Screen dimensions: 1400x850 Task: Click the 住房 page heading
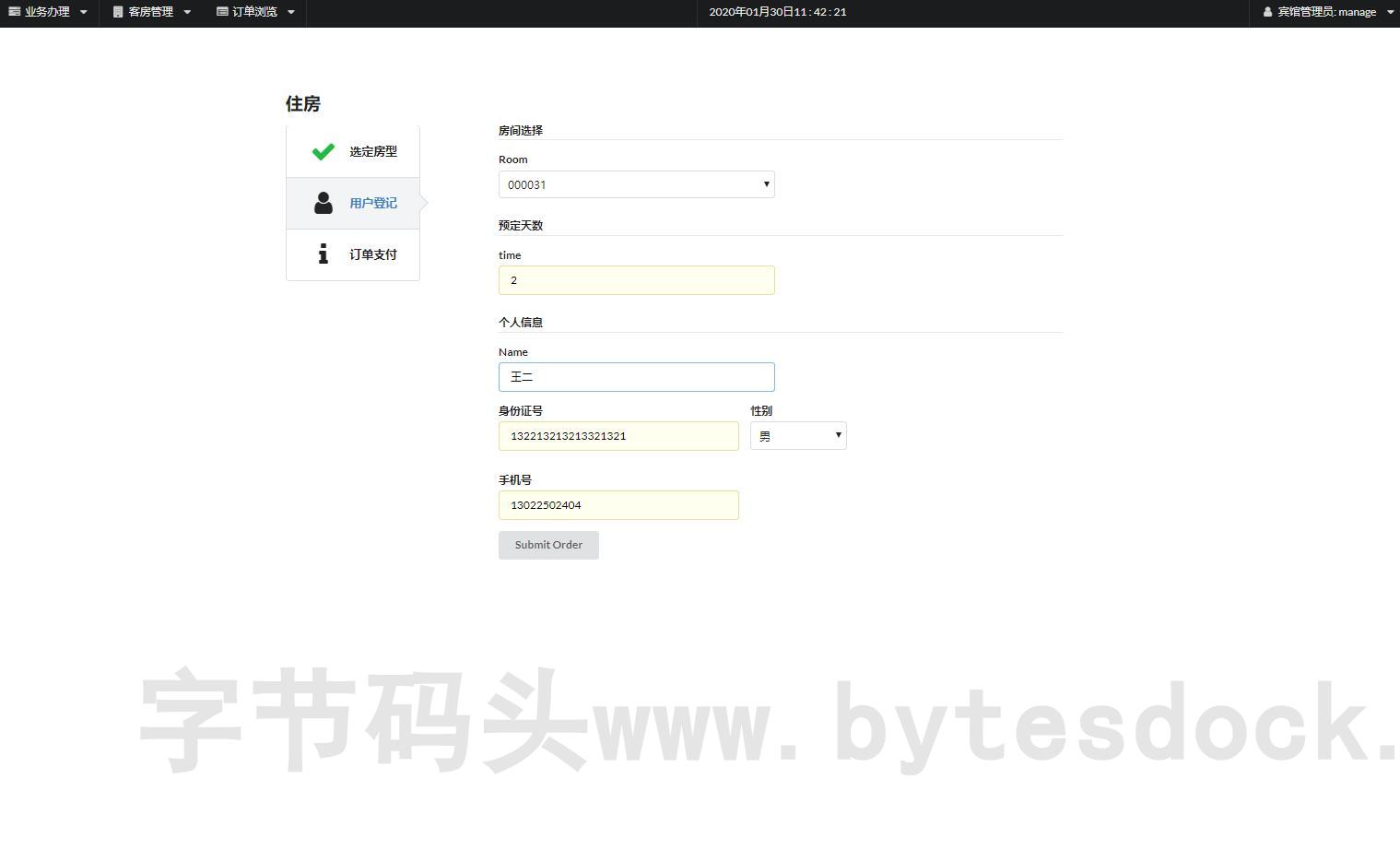(303, 104)
